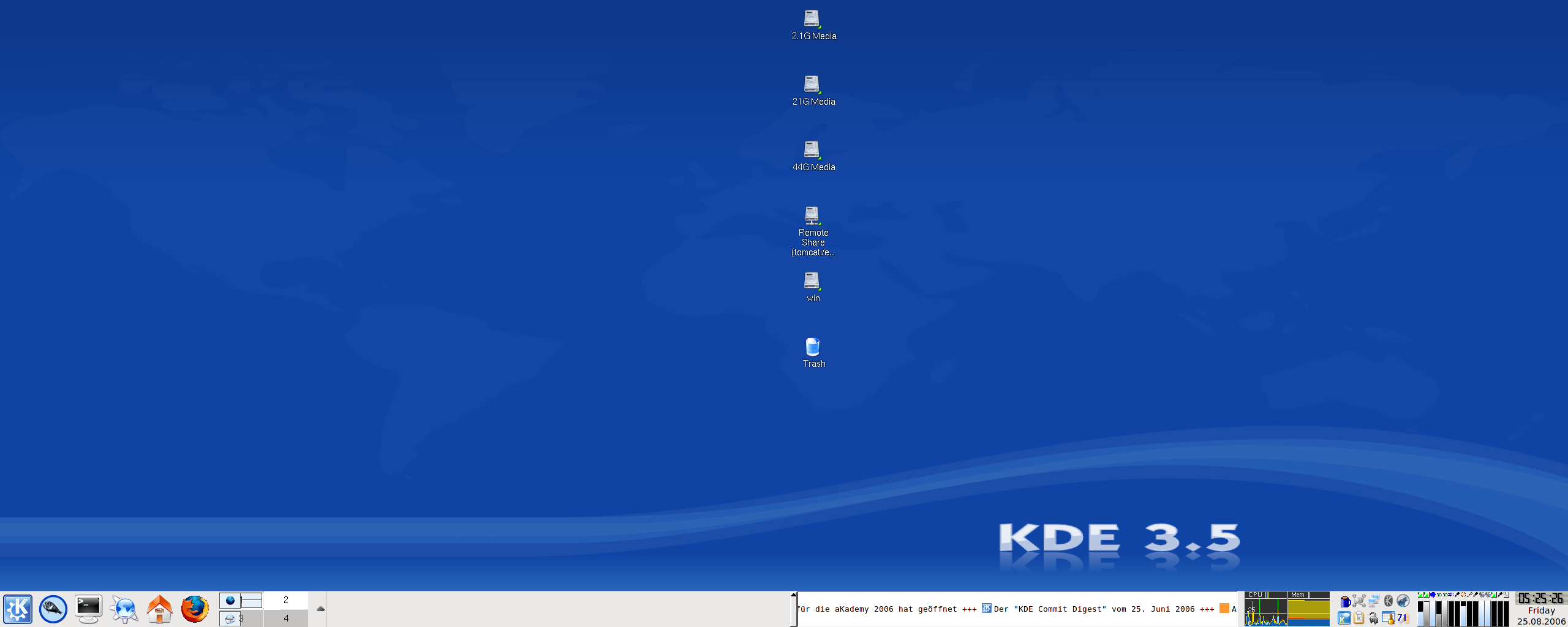Open Klipper clipboard tray icon
The image size is (1568, 627).
1359,618
